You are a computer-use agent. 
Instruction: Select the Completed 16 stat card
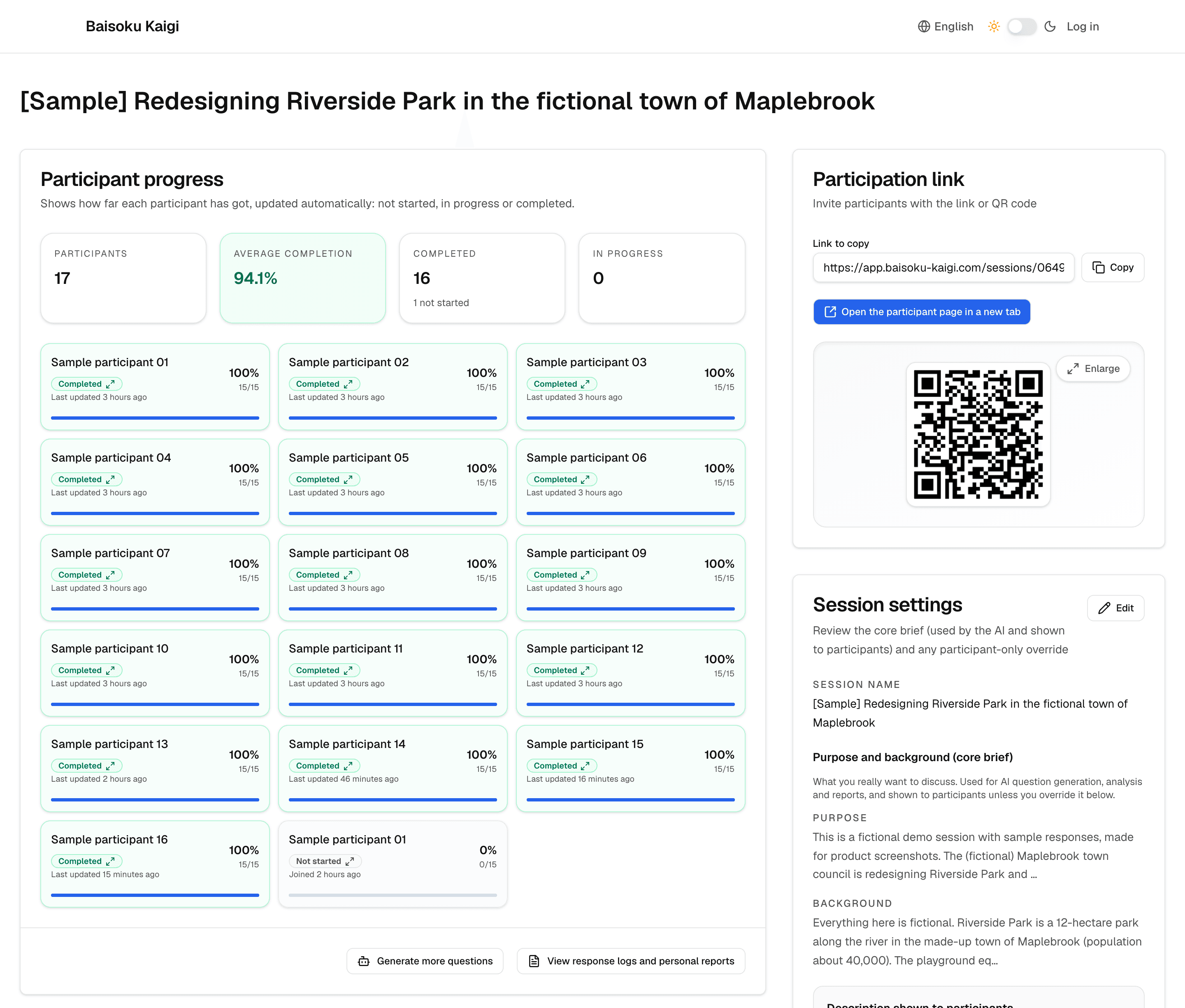point(482,278)
